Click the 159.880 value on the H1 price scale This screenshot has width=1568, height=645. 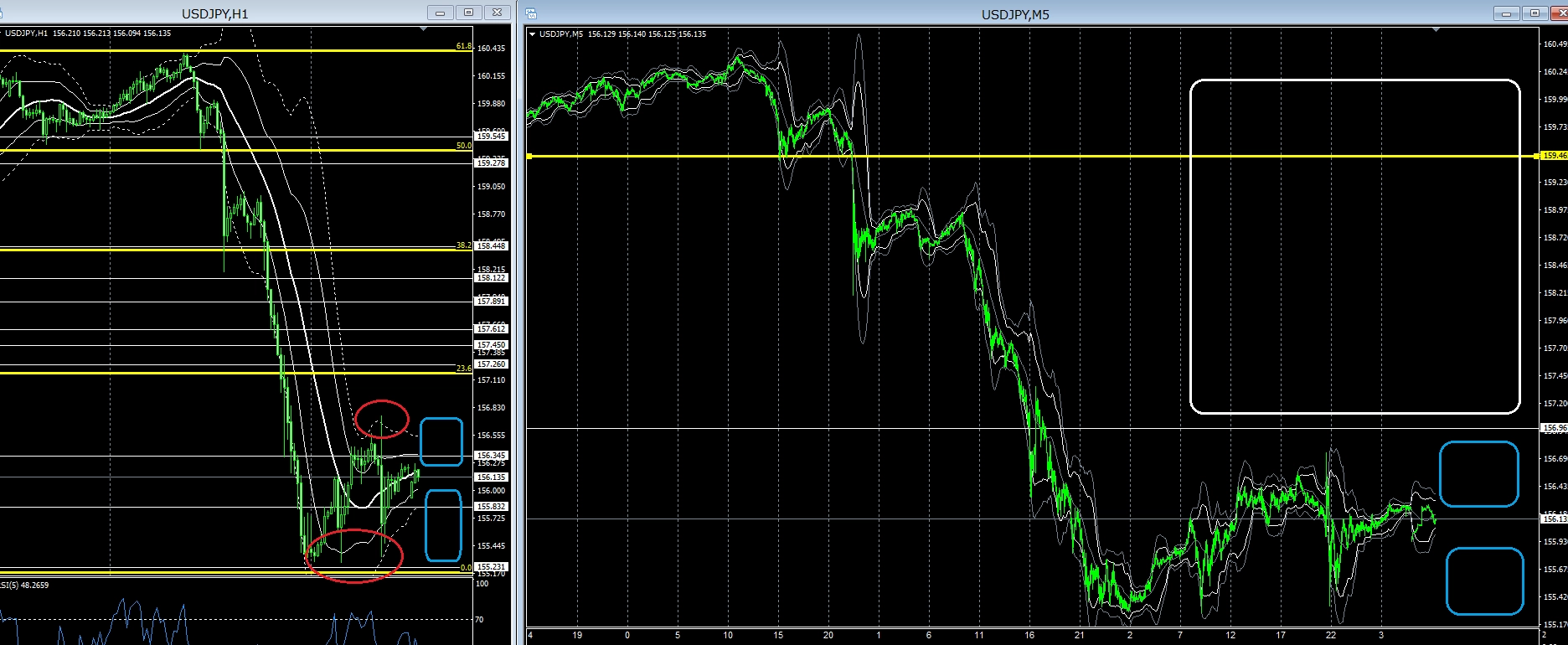click(x=492, y=104)
